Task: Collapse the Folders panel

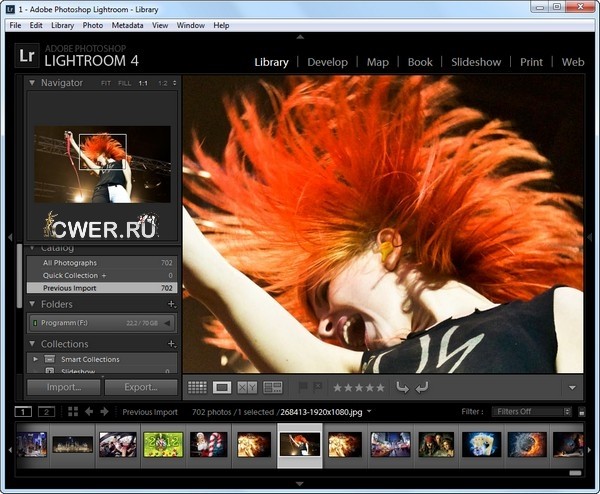Action: [x=32, y=304]
